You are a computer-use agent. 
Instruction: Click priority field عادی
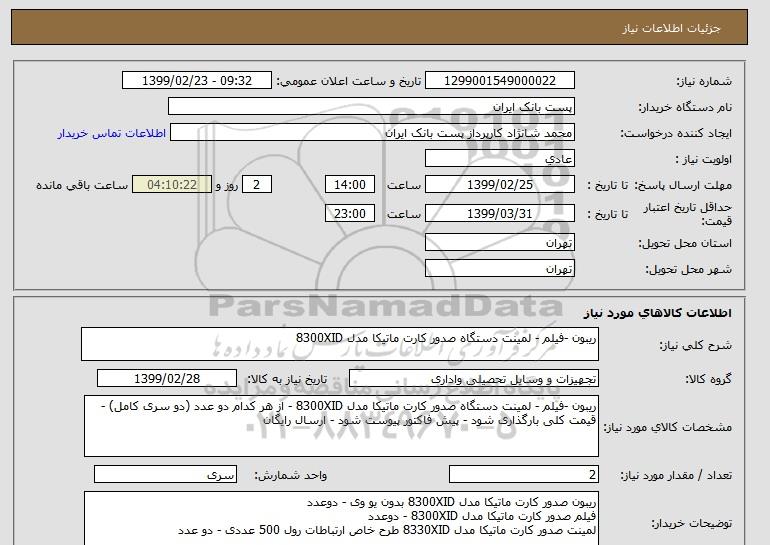point(499,159)
